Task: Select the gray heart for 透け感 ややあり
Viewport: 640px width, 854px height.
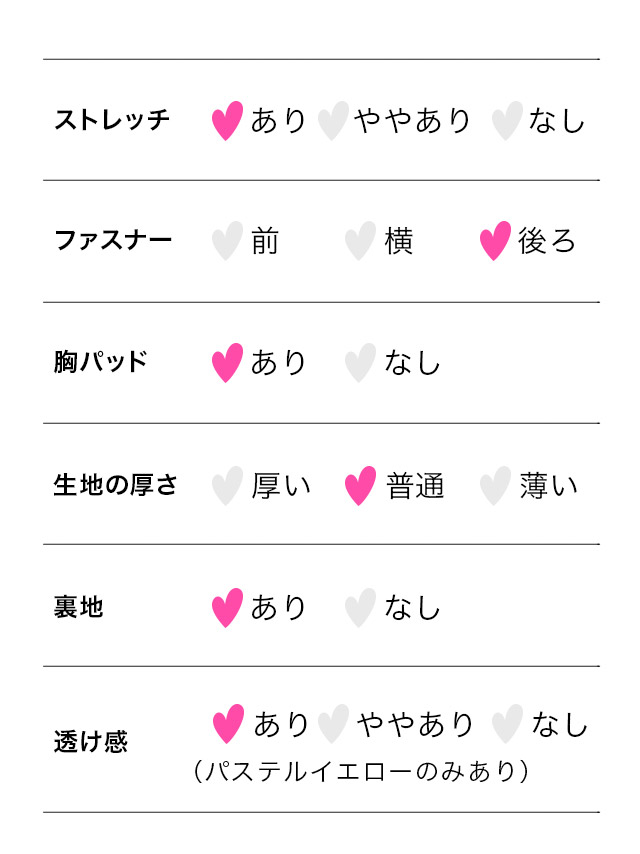Action: [x=333, y=724]
